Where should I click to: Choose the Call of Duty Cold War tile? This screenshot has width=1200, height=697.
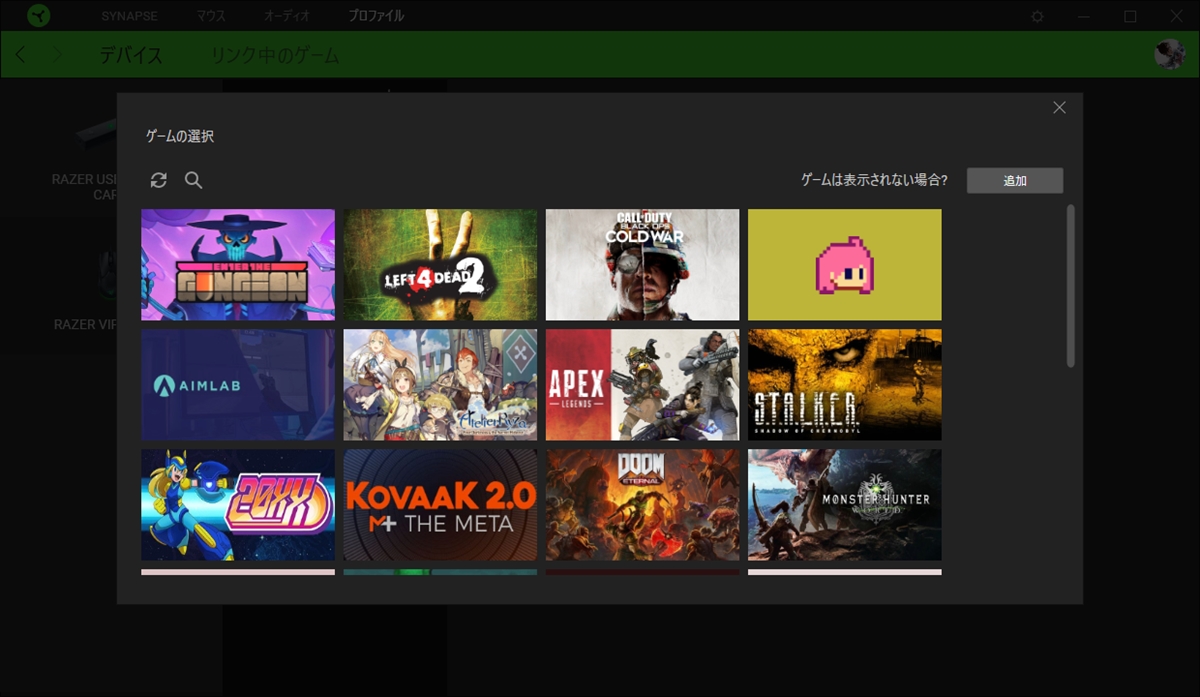642,264
